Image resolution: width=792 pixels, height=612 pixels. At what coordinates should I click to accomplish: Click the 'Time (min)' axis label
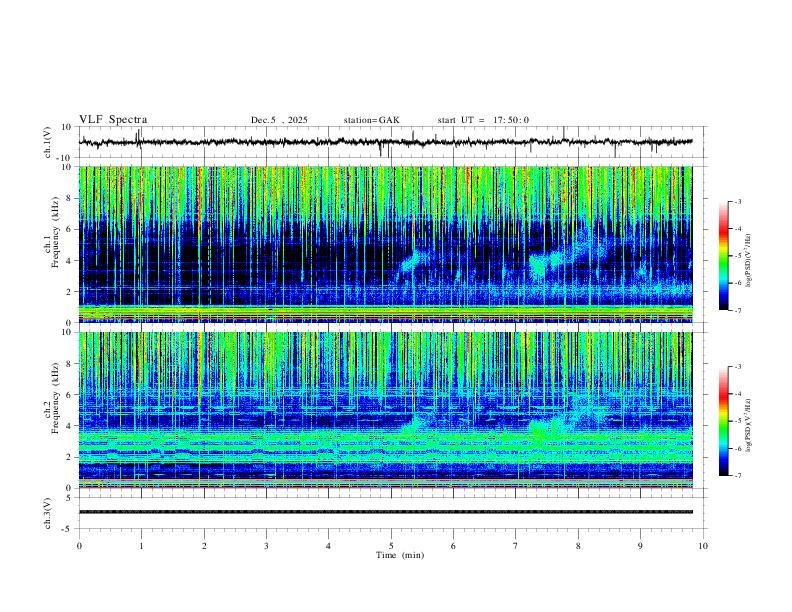coord(400,555)
